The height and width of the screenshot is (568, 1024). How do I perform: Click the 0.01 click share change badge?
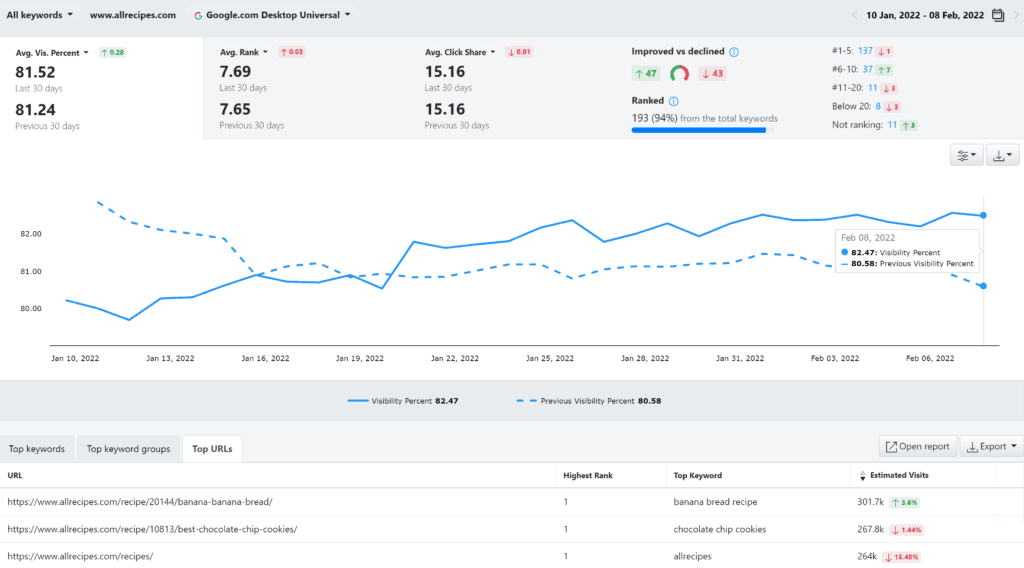pos(519,52)
